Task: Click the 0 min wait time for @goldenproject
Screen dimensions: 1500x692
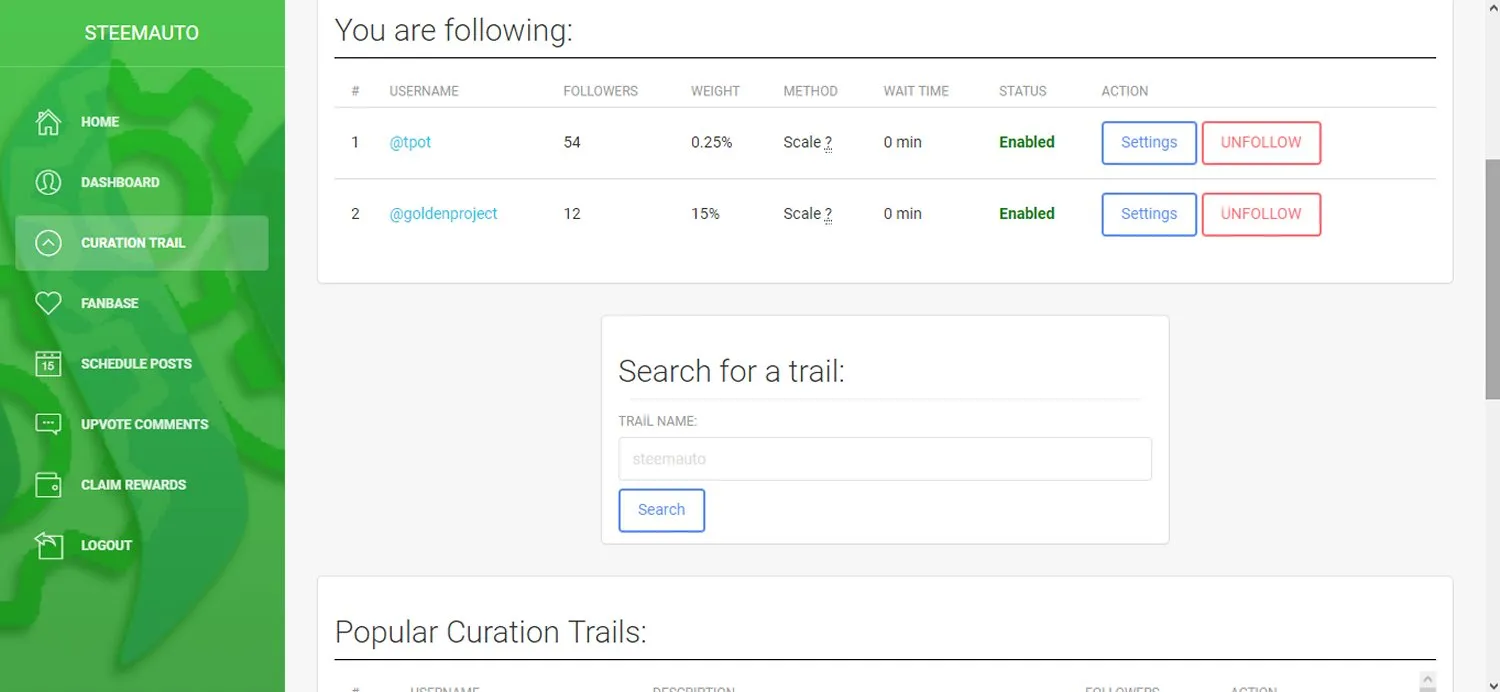Action: click(x=902, y=213)
